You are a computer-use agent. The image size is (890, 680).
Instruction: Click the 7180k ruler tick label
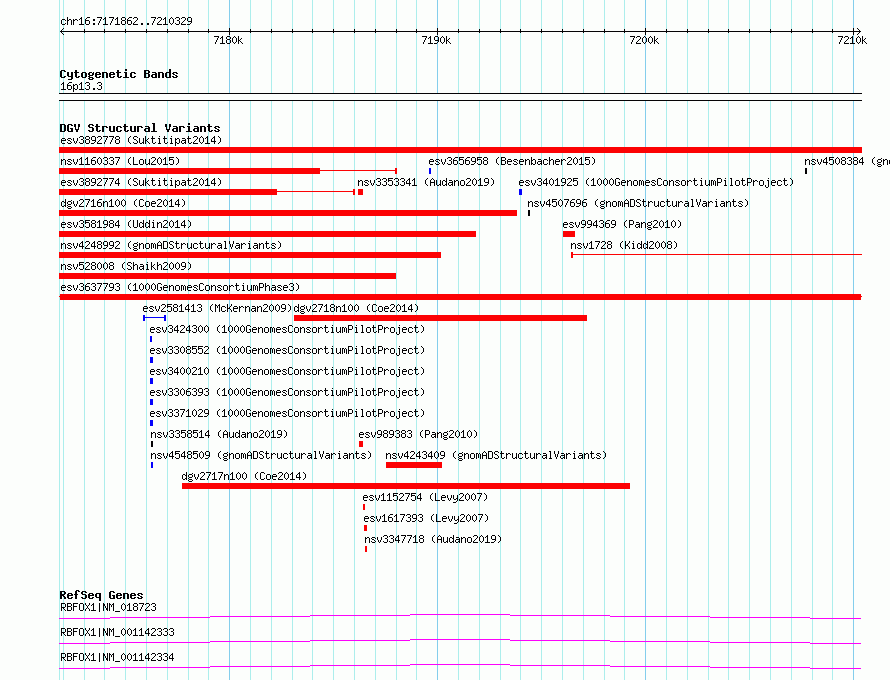click(228, 40)
